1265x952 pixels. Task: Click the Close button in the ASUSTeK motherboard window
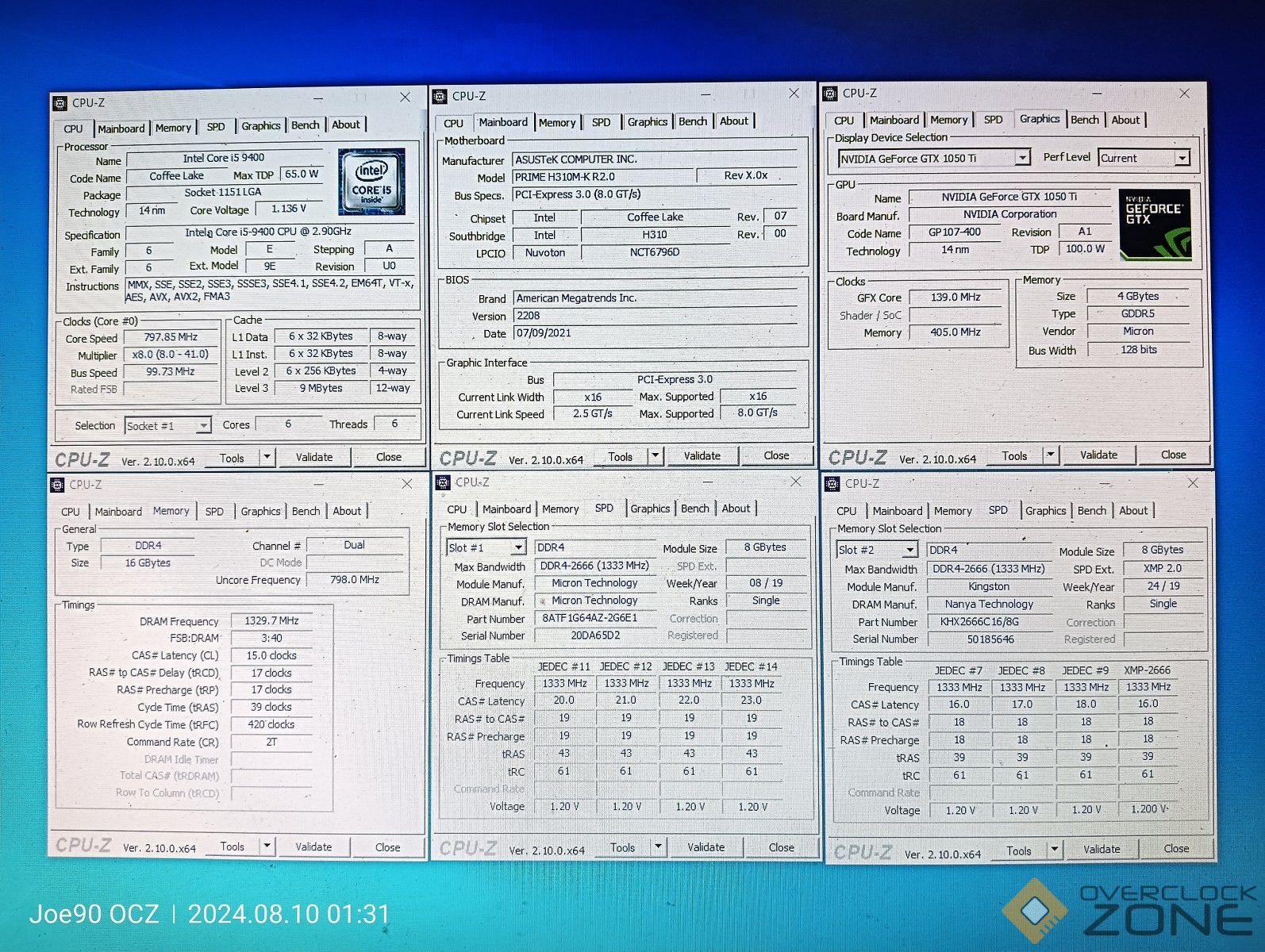click(776, 455)
